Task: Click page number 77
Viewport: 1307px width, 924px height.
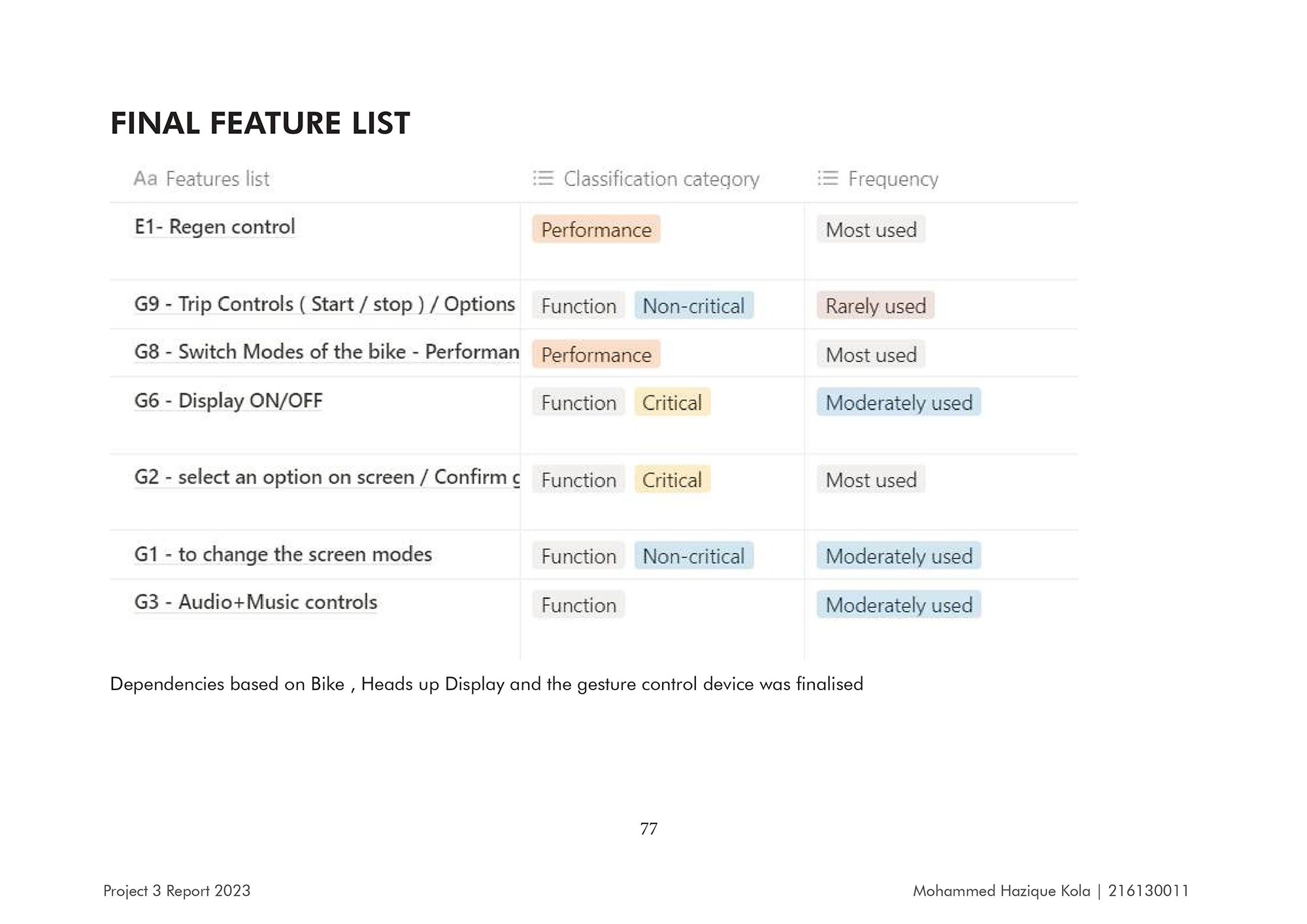Action: pos(649,829)
